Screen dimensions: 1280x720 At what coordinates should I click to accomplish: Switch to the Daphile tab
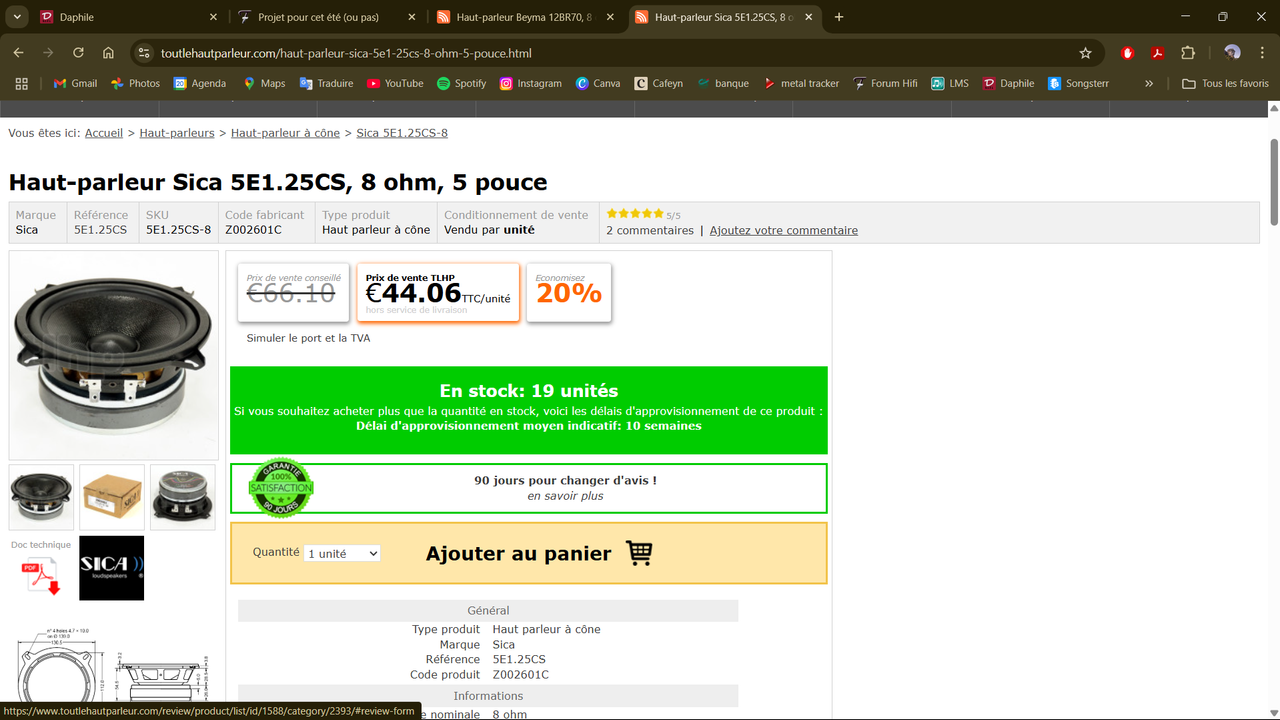128,17
